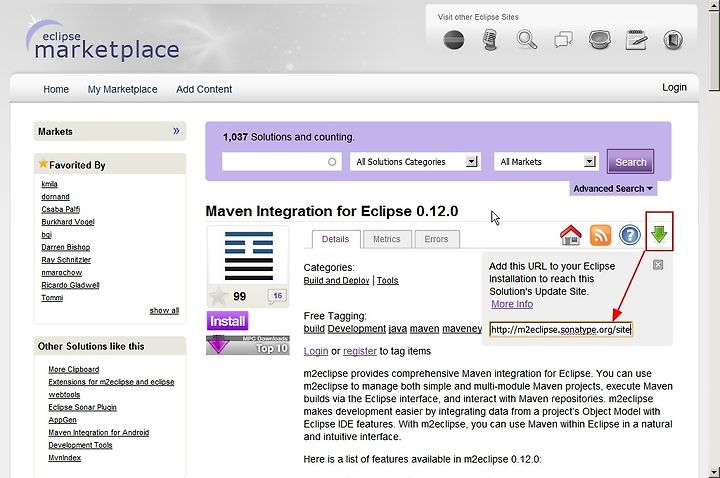Open My Marketplace in navigation bar
Viewport: 720px width, 478px height.
click(123, 89)
